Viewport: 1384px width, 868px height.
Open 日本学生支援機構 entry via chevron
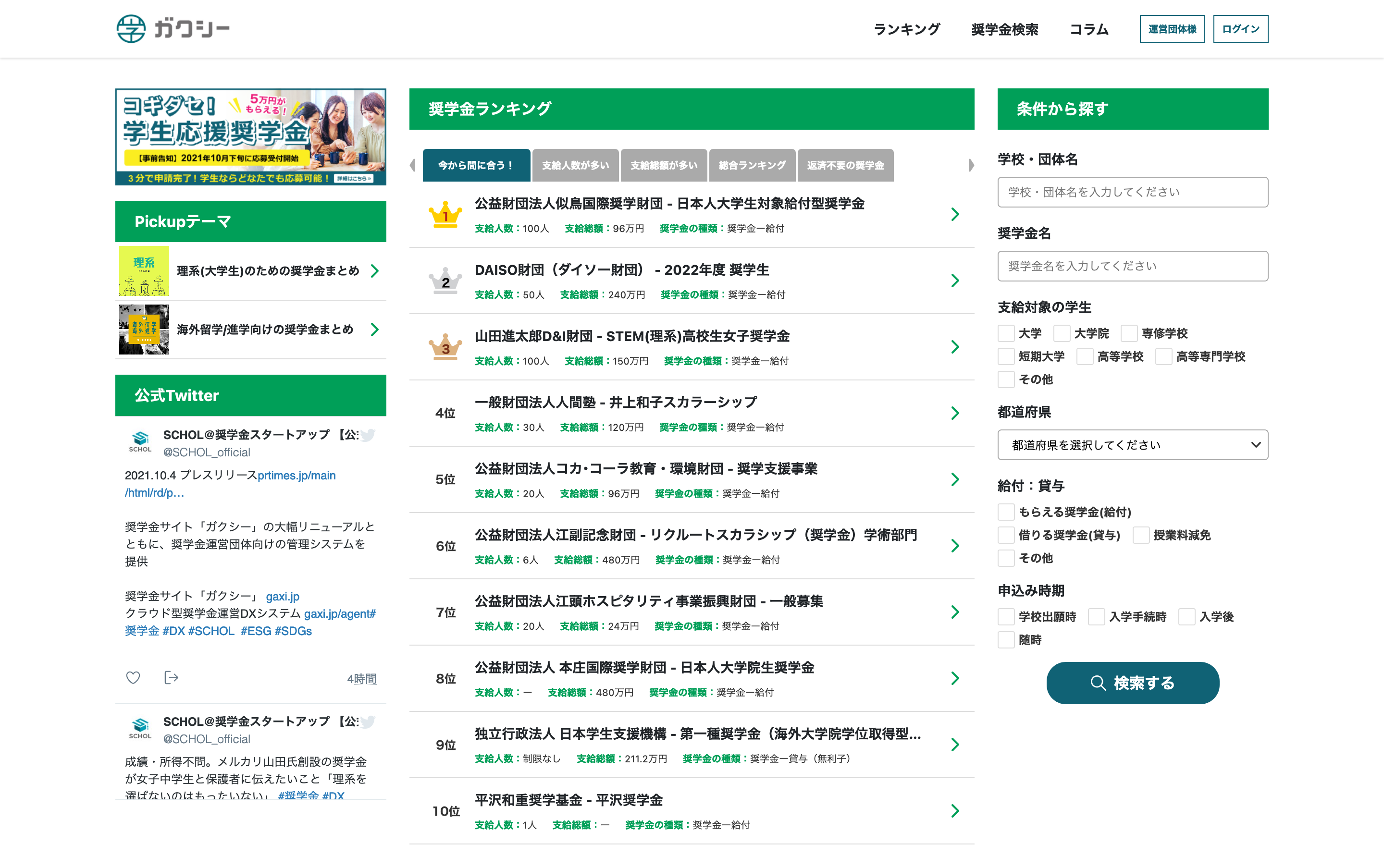pos(955,745)
